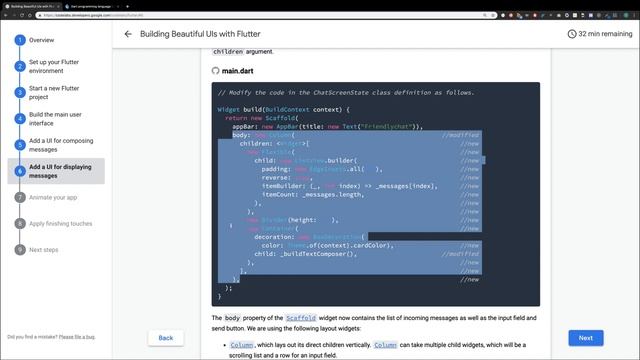Open Build the main user interface step

[x=55, y=119]
